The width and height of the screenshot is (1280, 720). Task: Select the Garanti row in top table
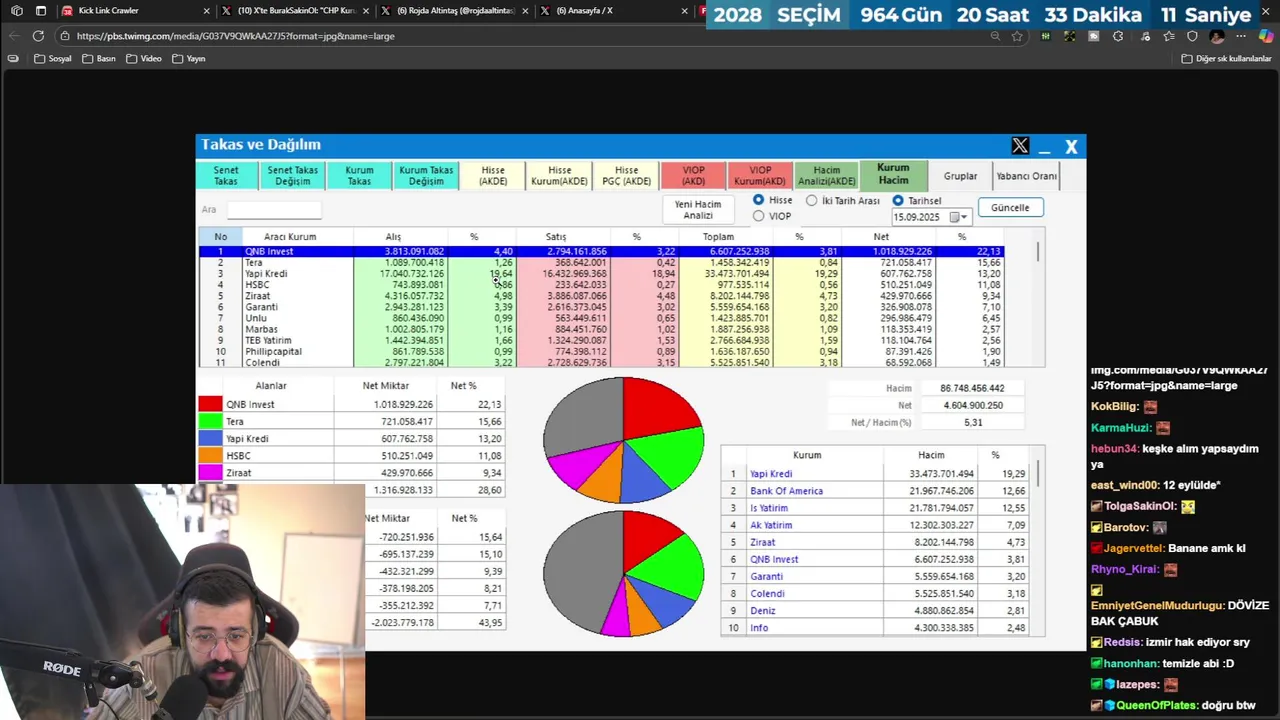pos(600,307)
